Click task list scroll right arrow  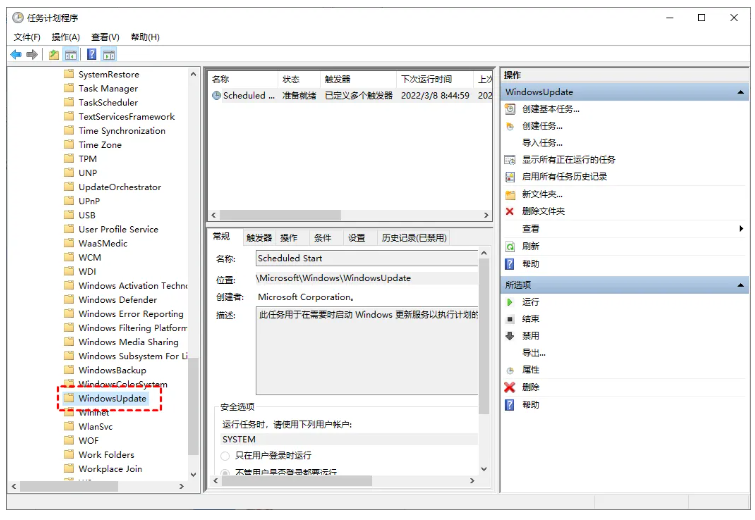486,215
